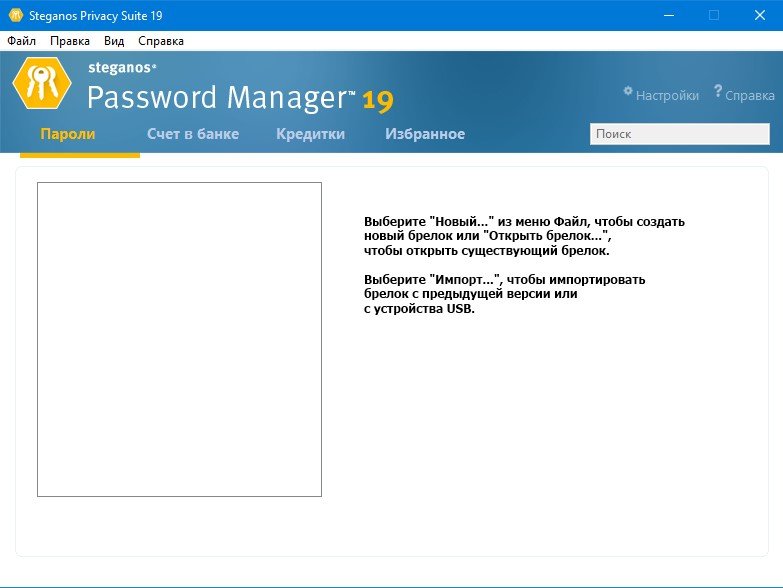783x588 pixels.
Task: Open the Вид menu
Action: [114, 41]
